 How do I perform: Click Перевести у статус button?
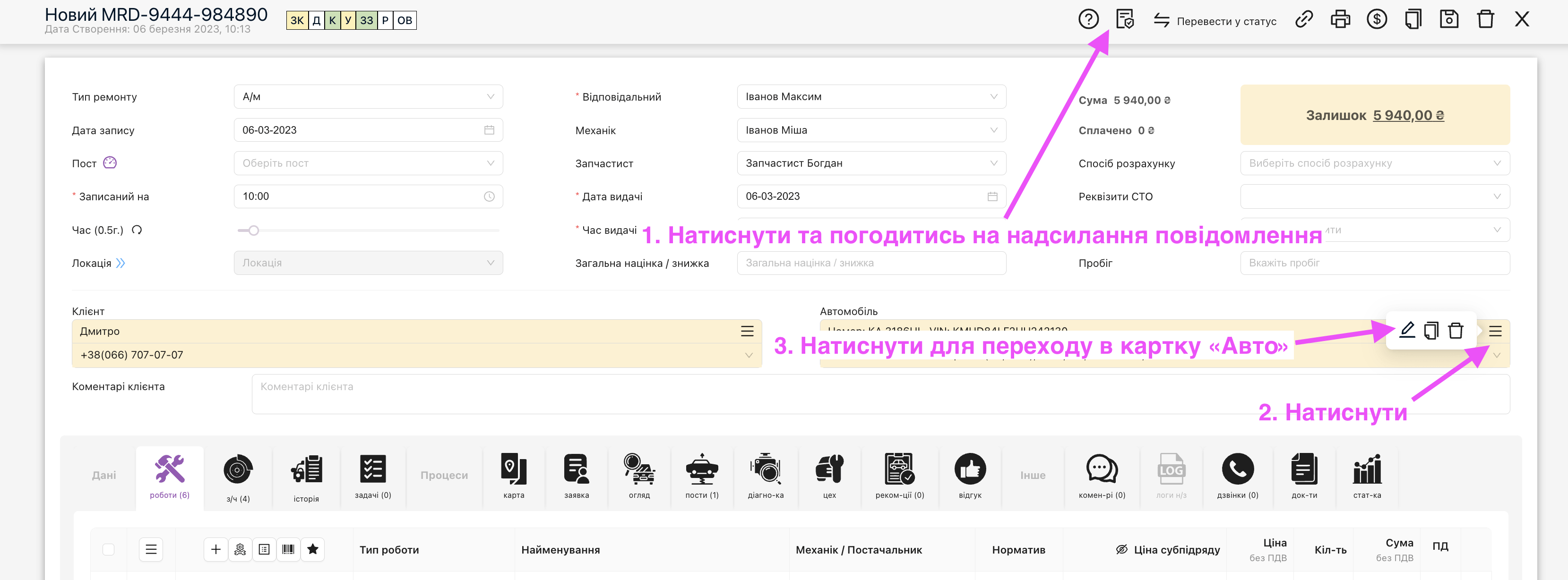tap(1215, 21)
